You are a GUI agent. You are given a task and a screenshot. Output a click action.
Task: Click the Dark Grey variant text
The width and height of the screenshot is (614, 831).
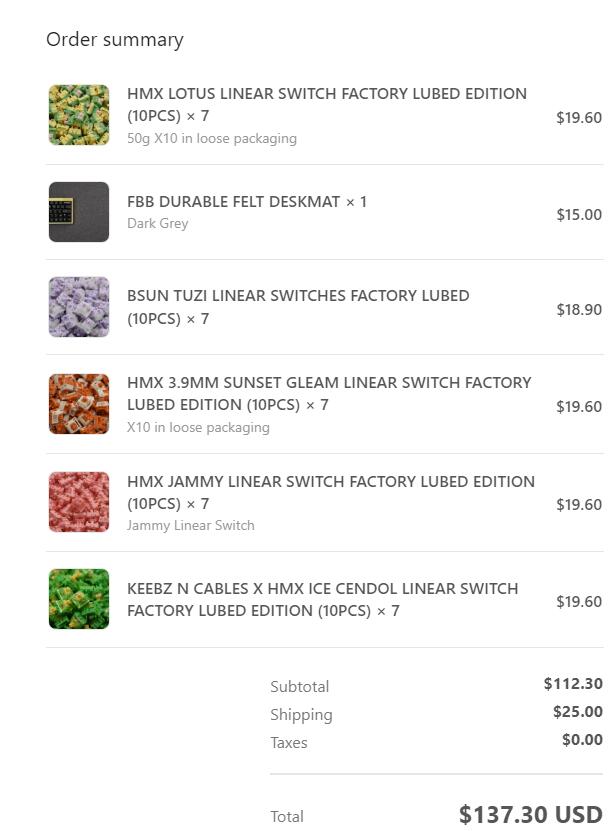pos(158,223)
